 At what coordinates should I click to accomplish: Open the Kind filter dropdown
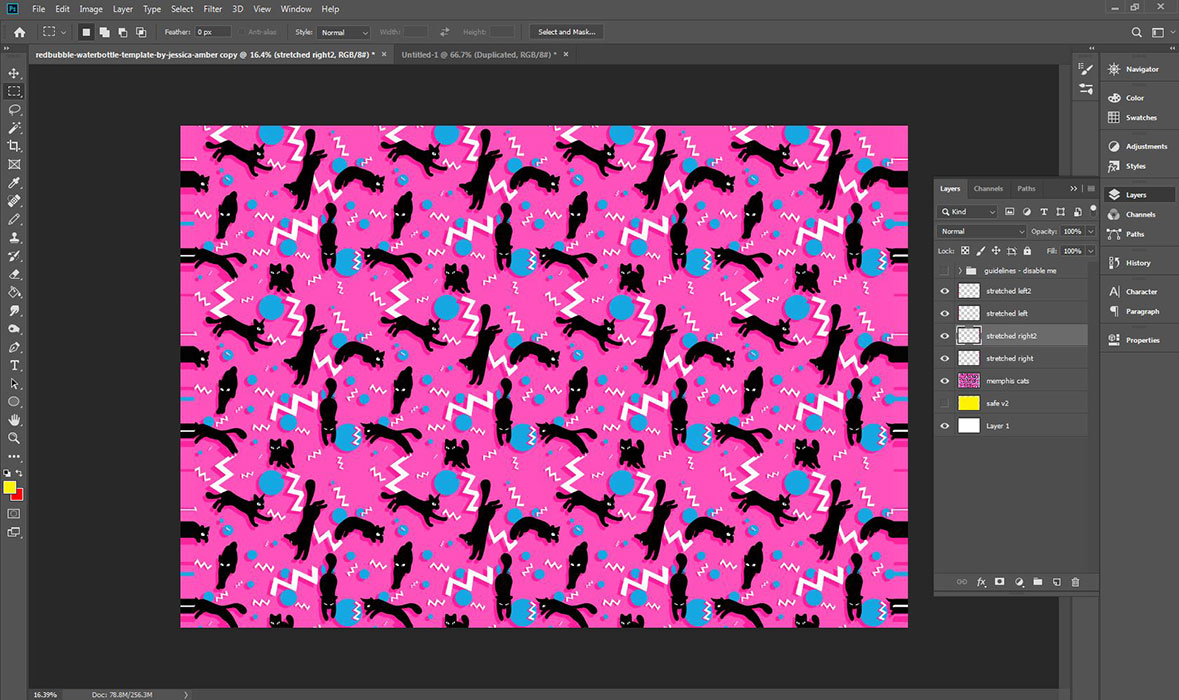(968, 212)
